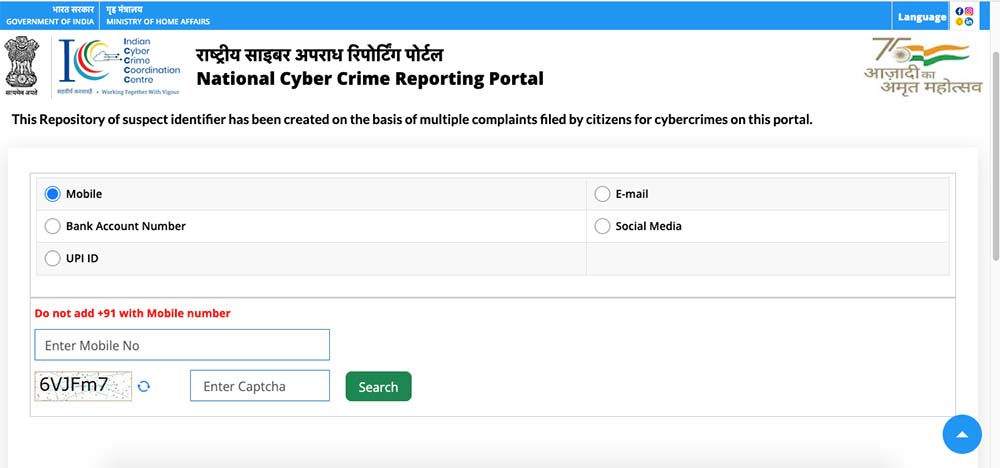This screenshot has height=468, width=1000.
Task: Open the LinkedIn social icon
Action: tap(969, 21)
